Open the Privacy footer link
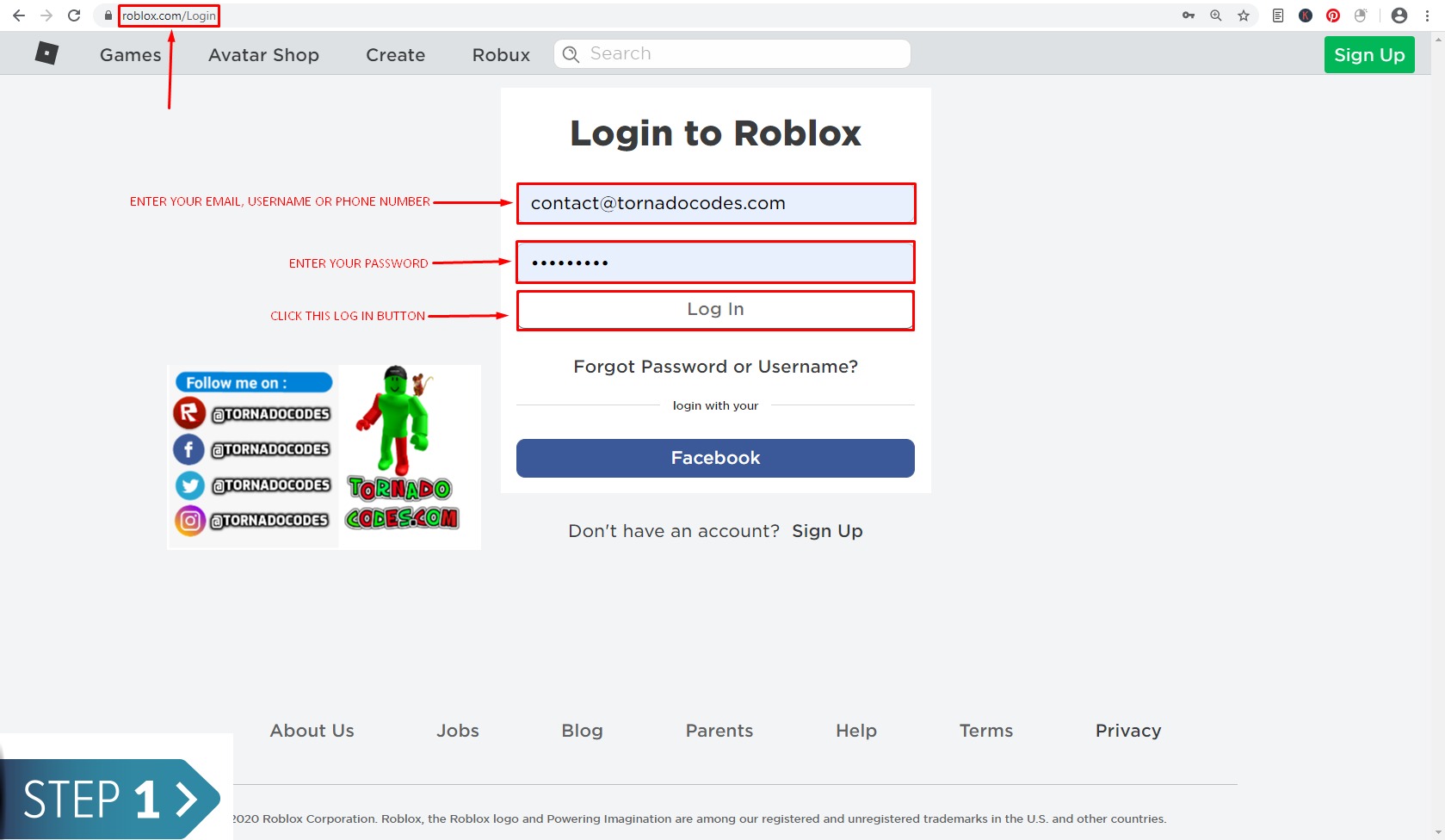This screenshot has height=840, width=1445. pos(1128,731)
